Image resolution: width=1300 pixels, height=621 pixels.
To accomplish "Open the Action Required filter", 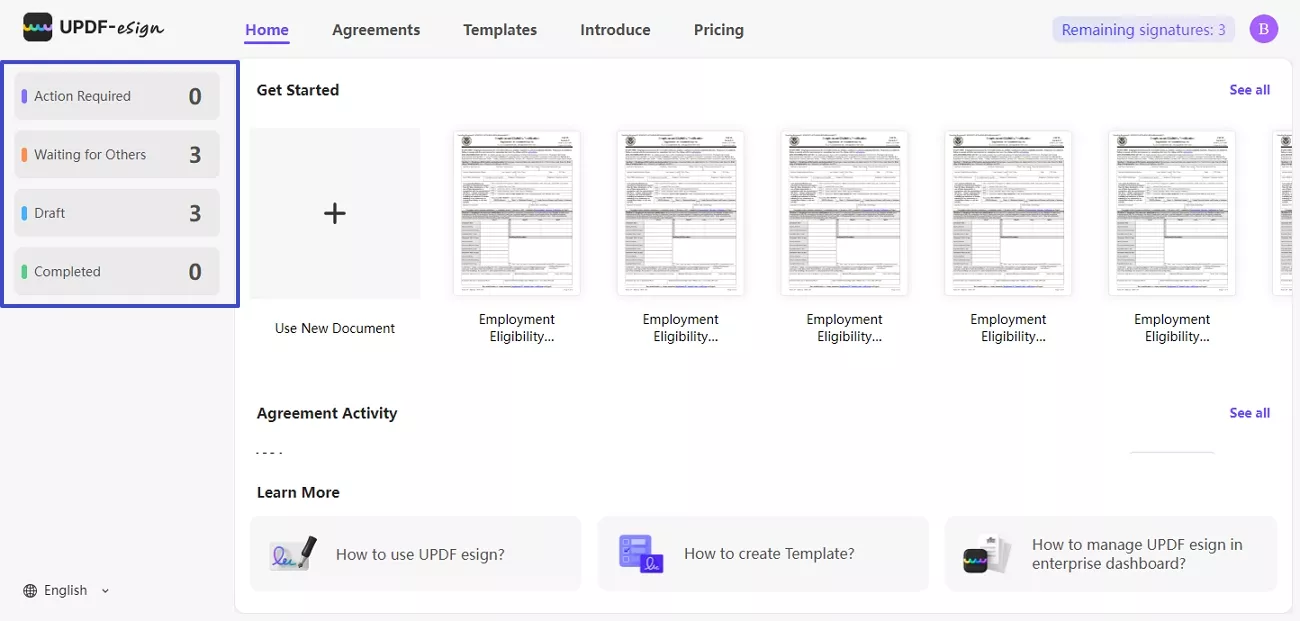I will coord(117,96).
